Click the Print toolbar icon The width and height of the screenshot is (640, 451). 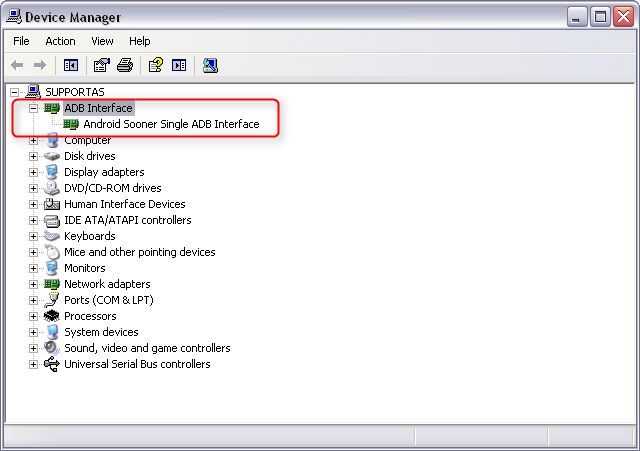click(124, 66)
